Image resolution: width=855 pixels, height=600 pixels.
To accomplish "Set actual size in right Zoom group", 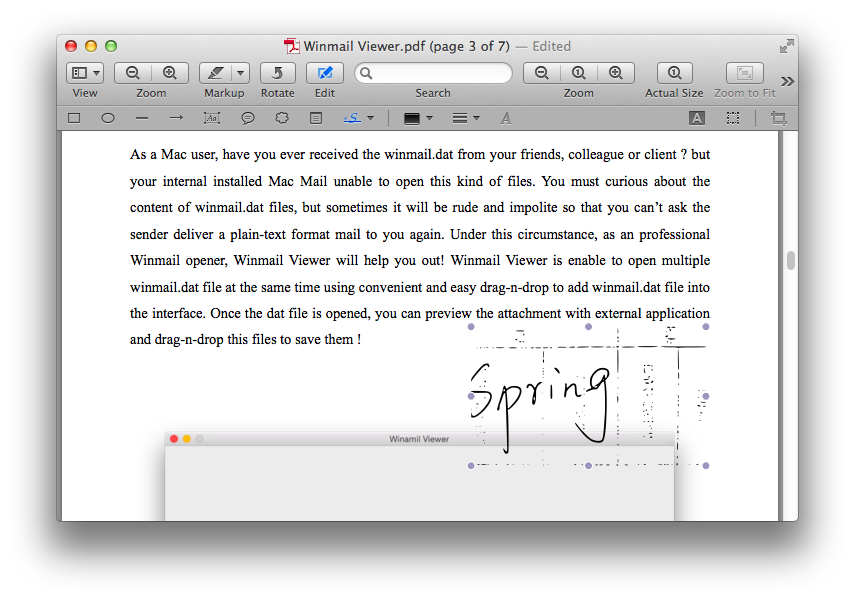I will coord(579,73).
